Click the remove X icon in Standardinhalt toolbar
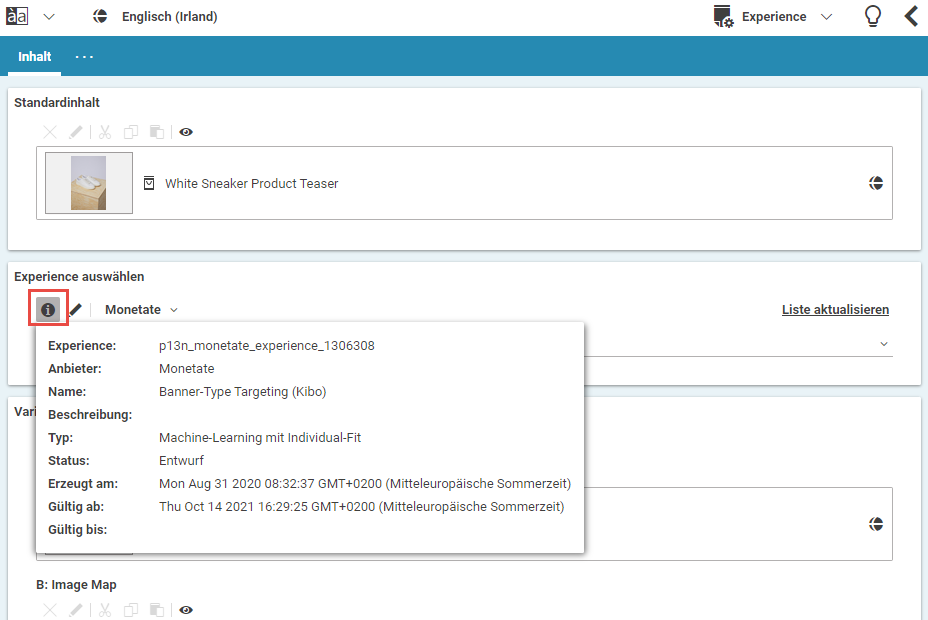 tap(50, 132)
